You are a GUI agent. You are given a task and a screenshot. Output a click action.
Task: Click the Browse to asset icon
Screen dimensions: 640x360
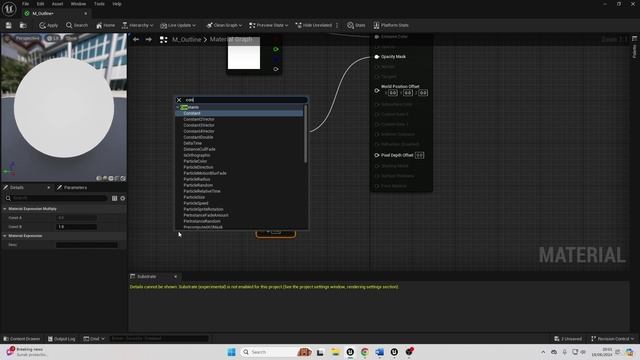tap(23, 25)
